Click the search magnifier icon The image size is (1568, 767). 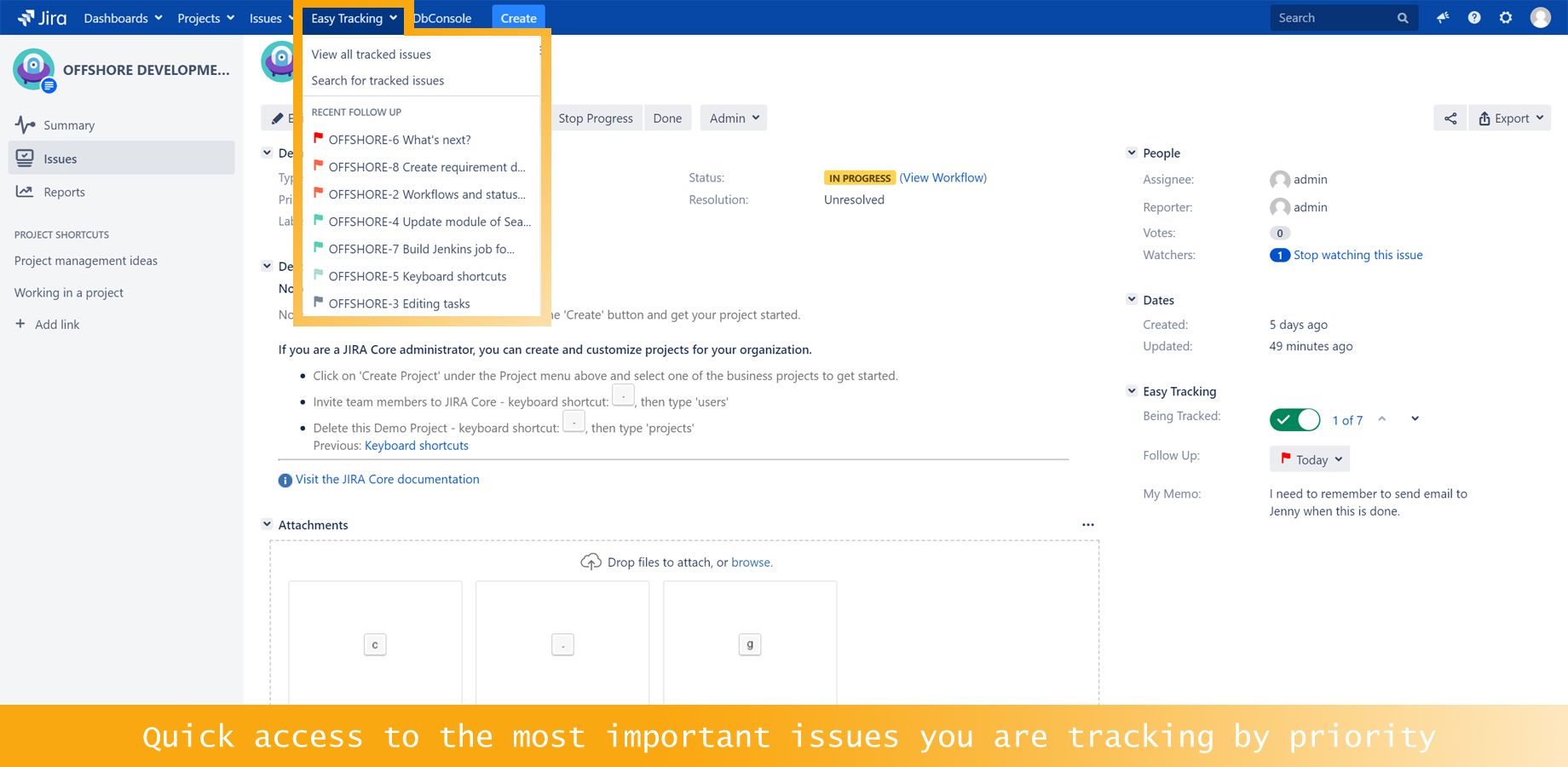click(x=1403, y=18)
